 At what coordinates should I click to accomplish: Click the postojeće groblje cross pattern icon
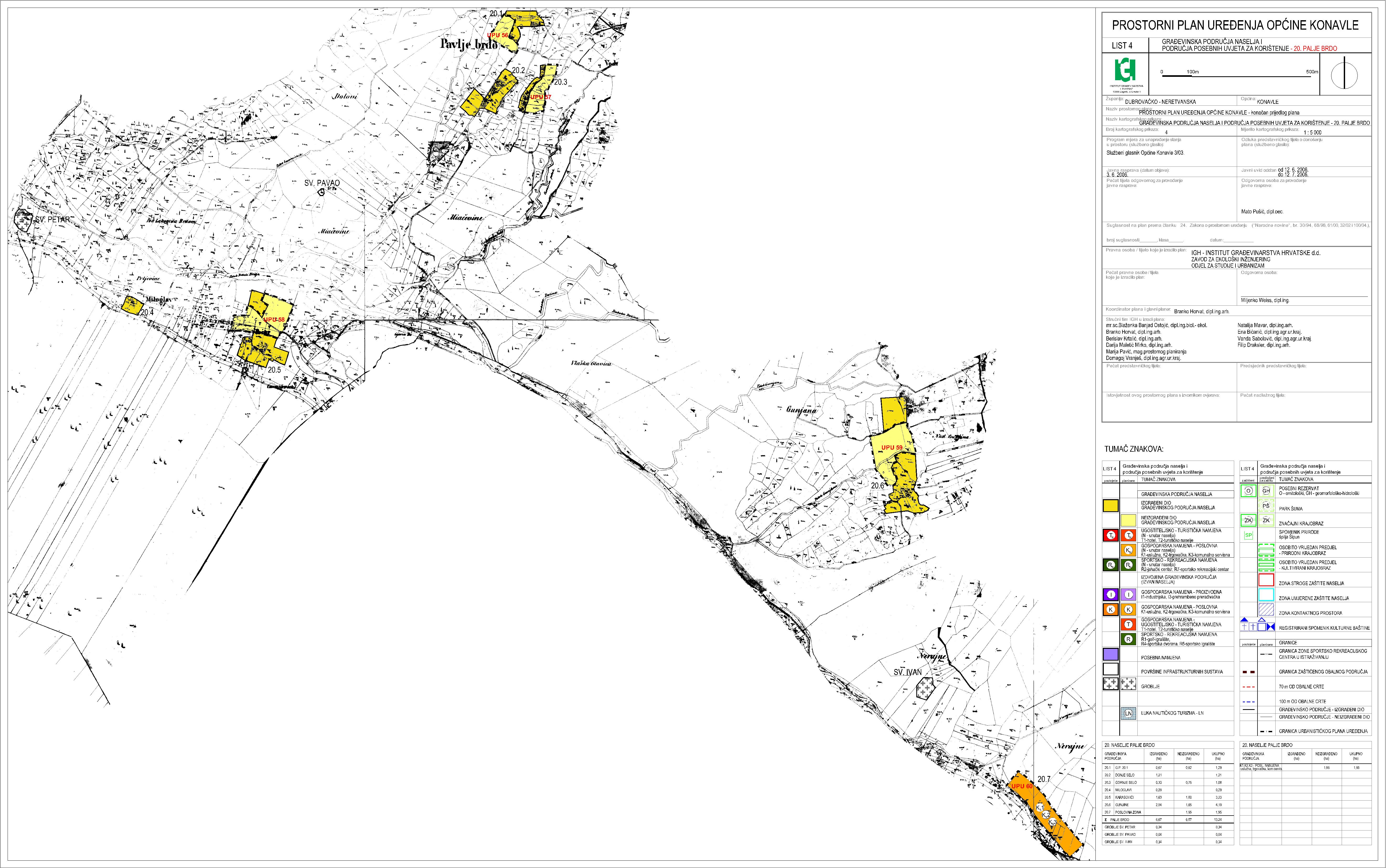(x=1111, y=684)
